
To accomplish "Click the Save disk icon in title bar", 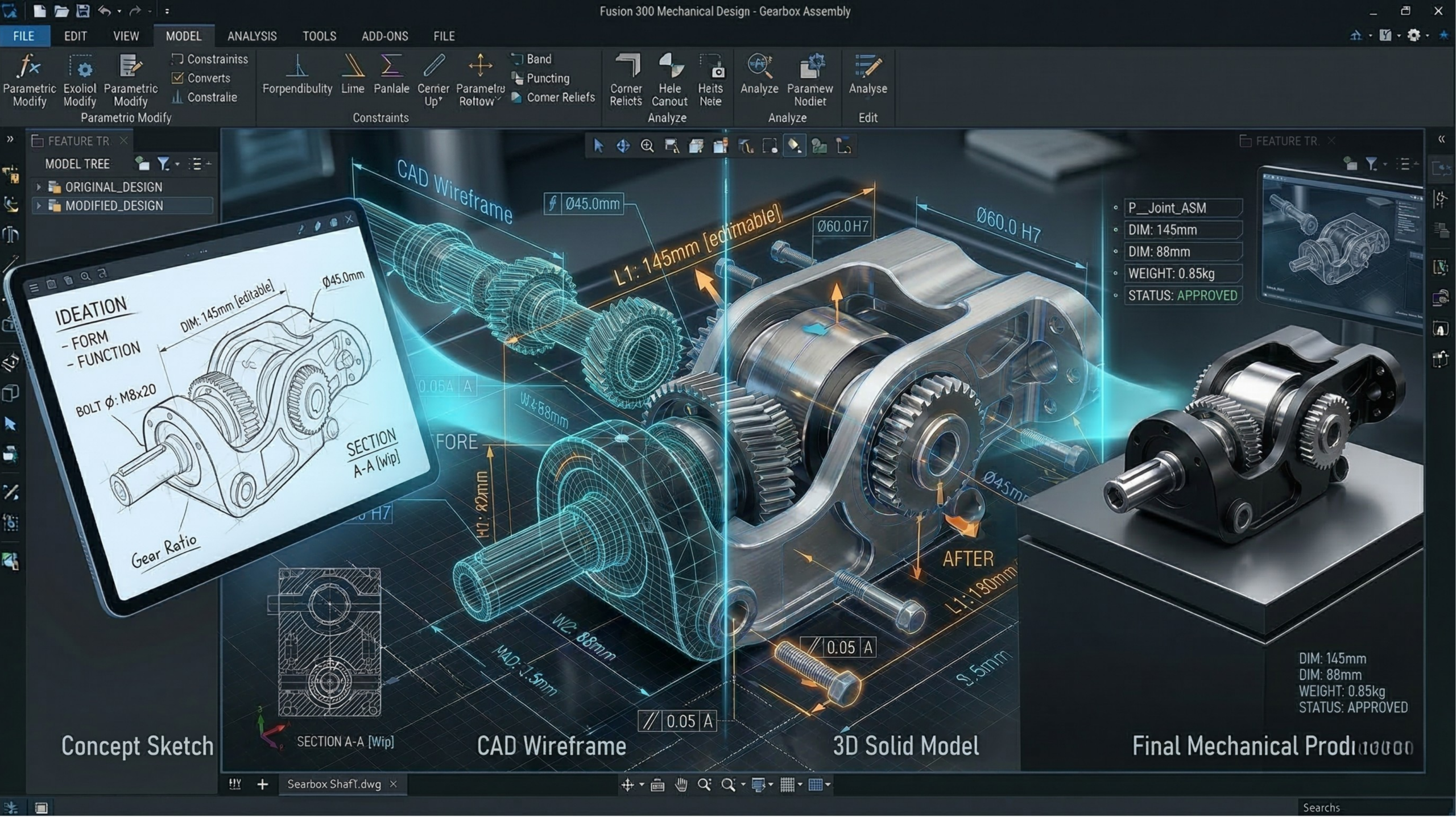I will (83, 11).
